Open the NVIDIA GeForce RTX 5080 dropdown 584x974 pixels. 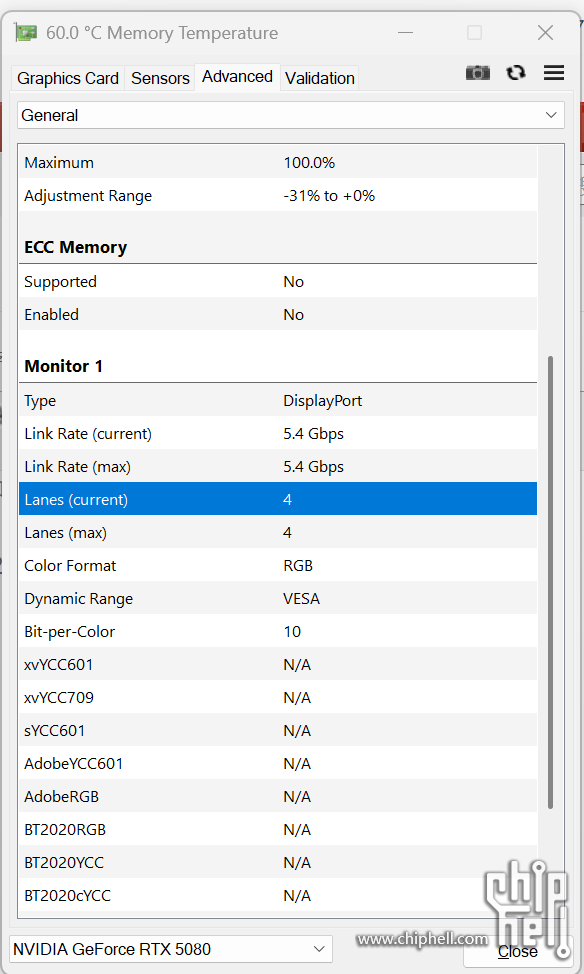[171, 949]
